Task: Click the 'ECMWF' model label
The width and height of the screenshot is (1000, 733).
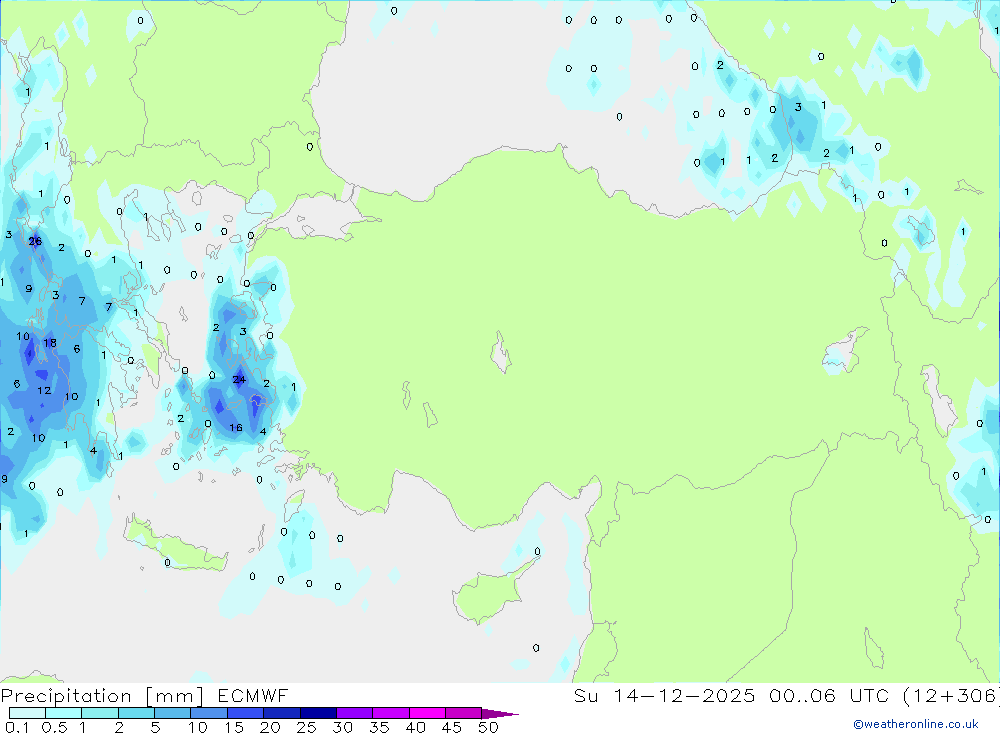Action: (253, 695)
